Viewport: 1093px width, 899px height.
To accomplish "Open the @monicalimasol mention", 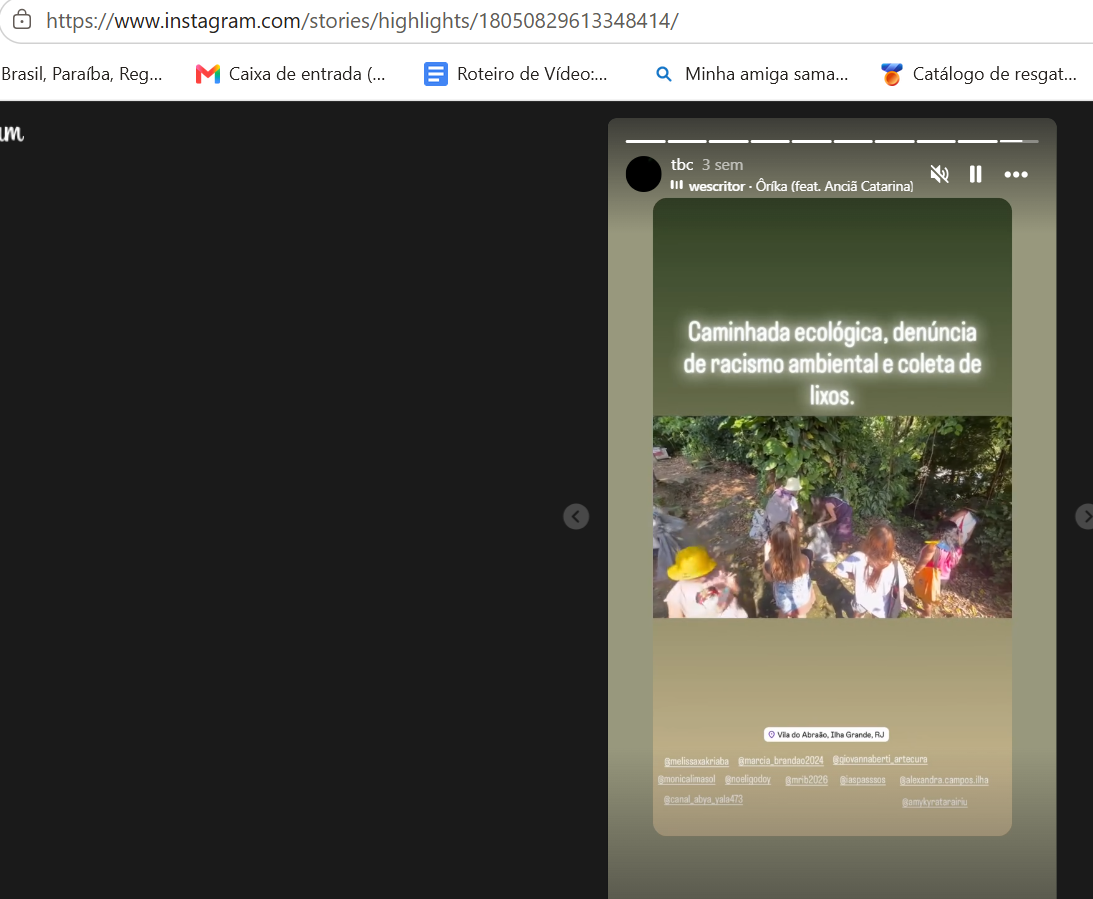I will [x=687, y=779].
